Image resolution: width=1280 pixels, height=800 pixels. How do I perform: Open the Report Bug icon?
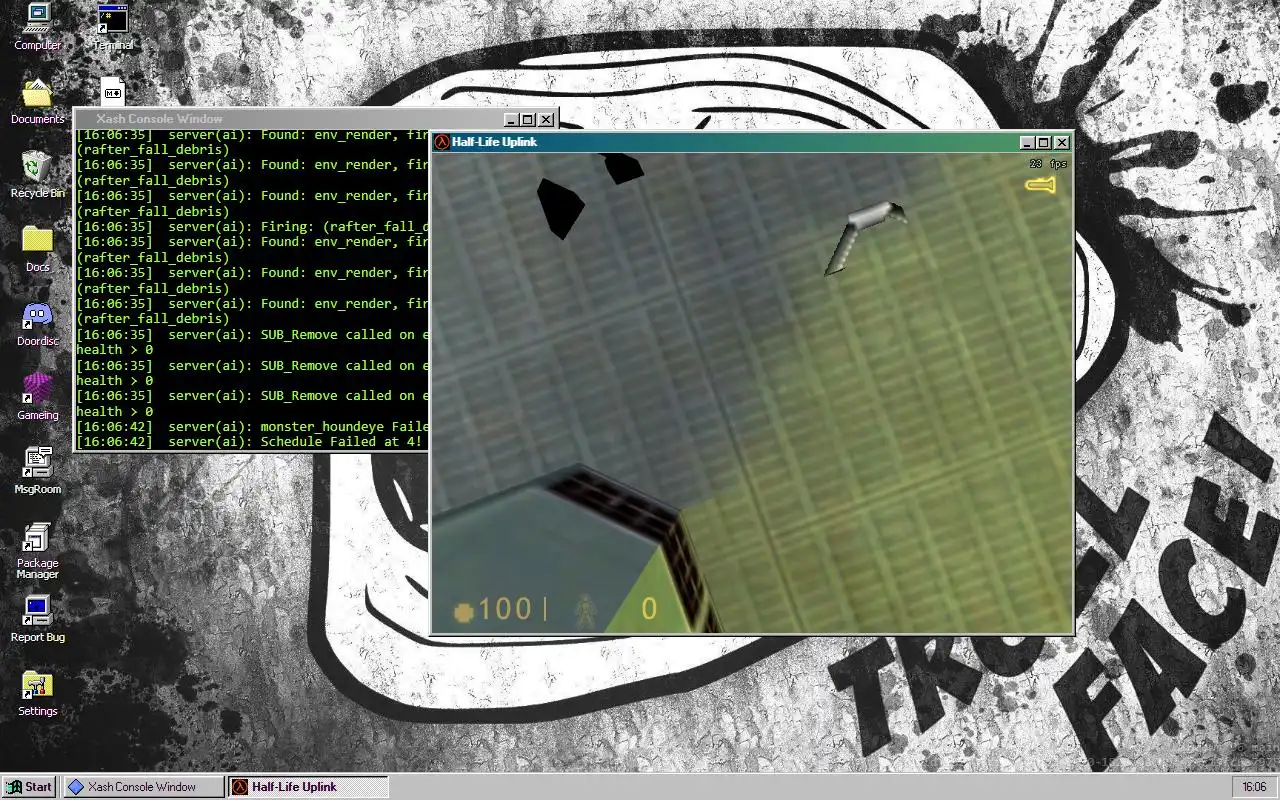coord(37,619)
